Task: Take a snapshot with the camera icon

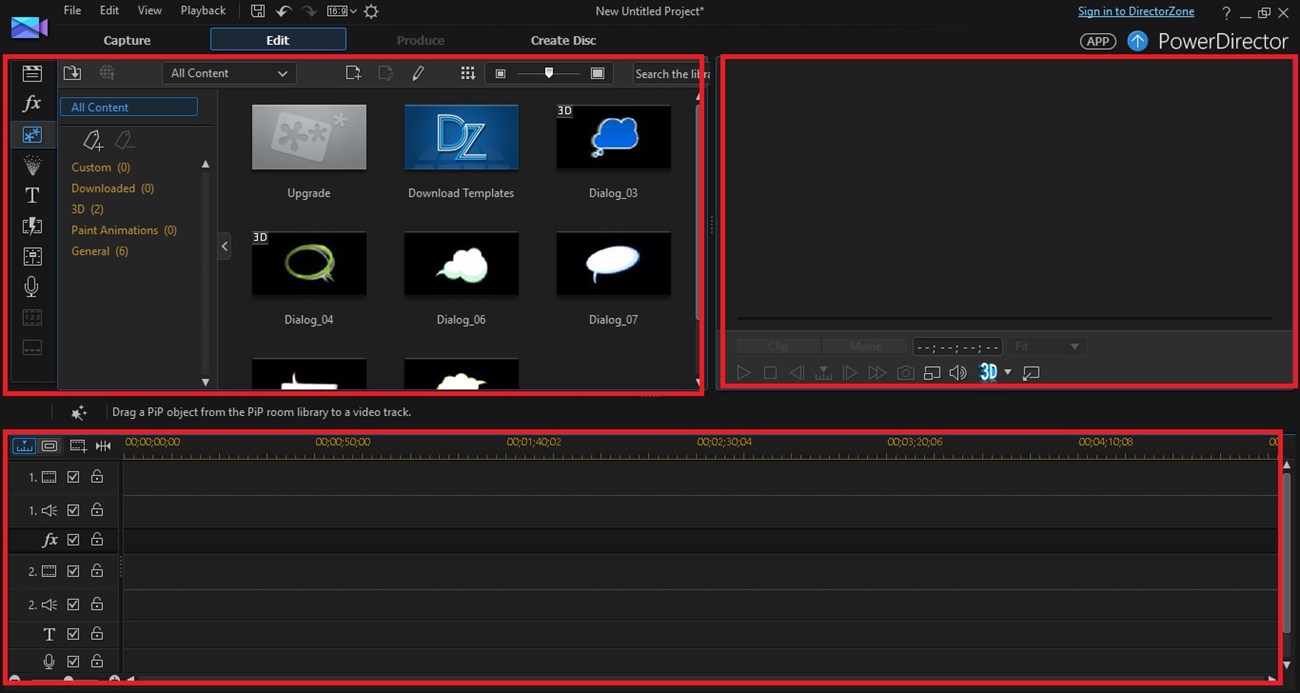Action: click(905, 373)
